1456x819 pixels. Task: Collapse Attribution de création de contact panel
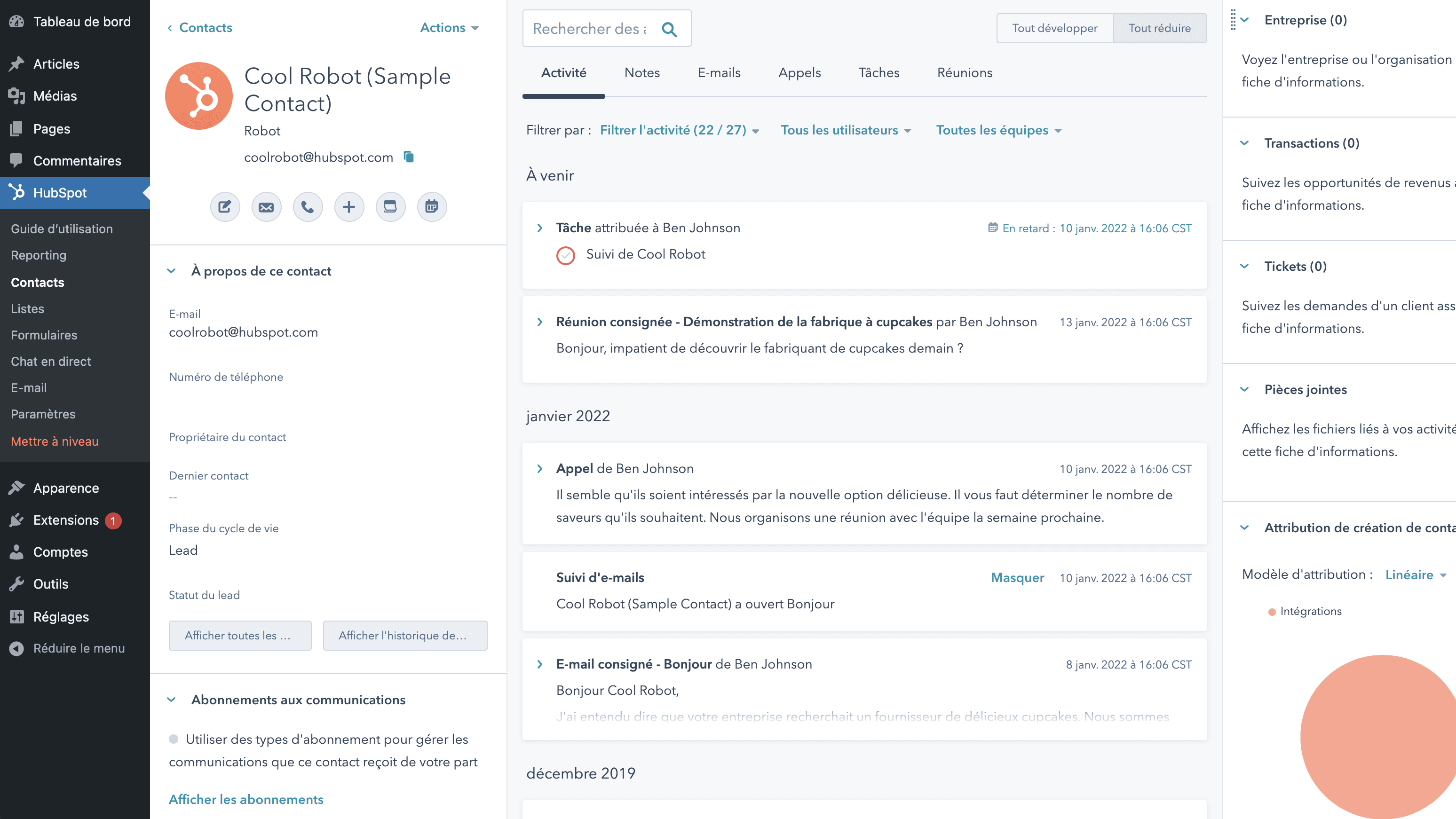[x=1245, y=528]
